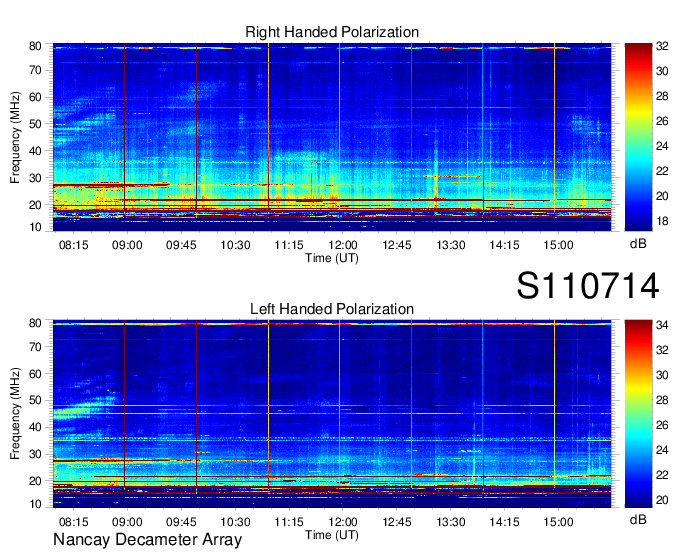Click 60 MHz tick on Right Handed frequency axis

point(36,97)
